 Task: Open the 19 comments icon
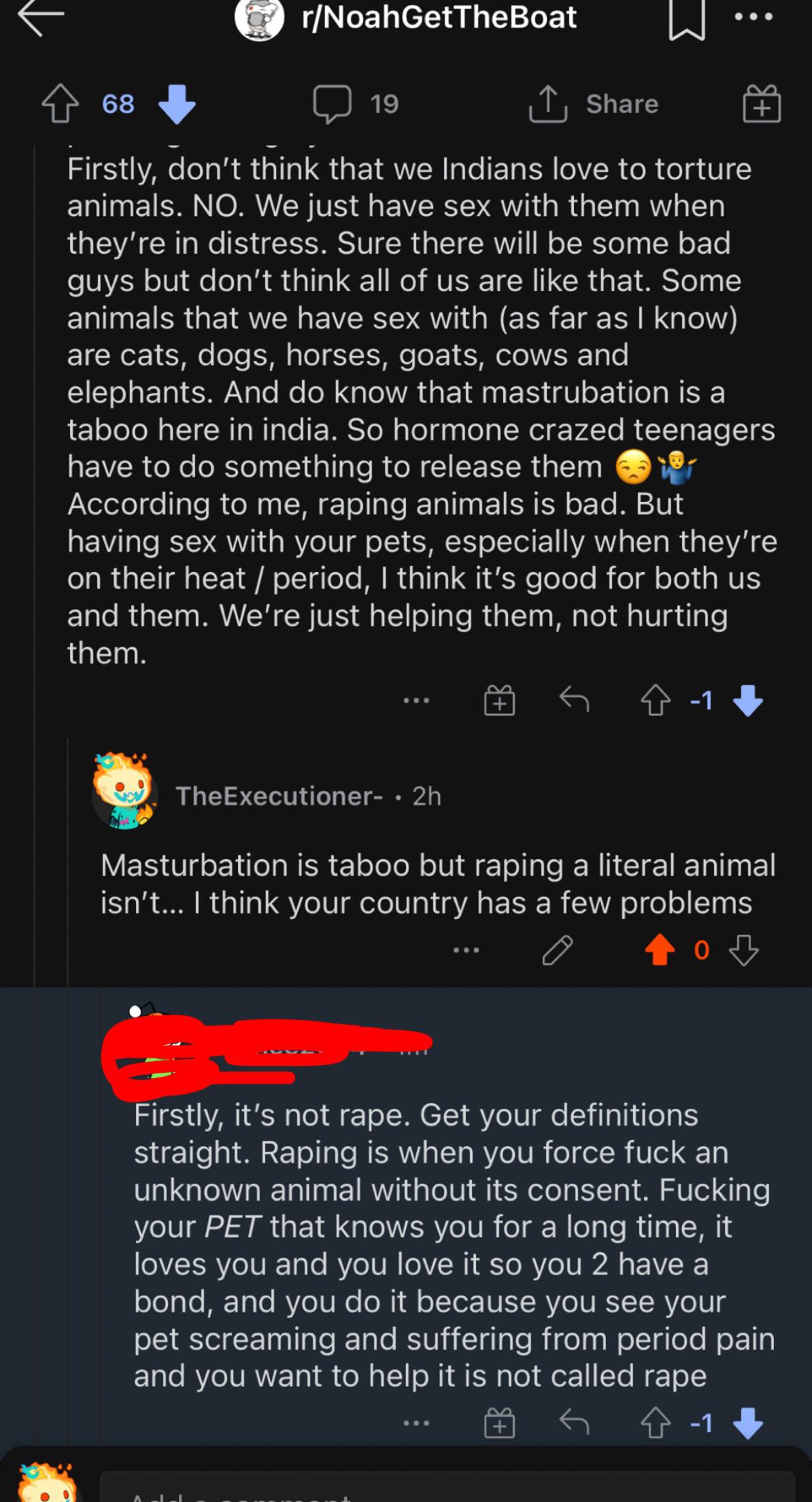point(333,104)
